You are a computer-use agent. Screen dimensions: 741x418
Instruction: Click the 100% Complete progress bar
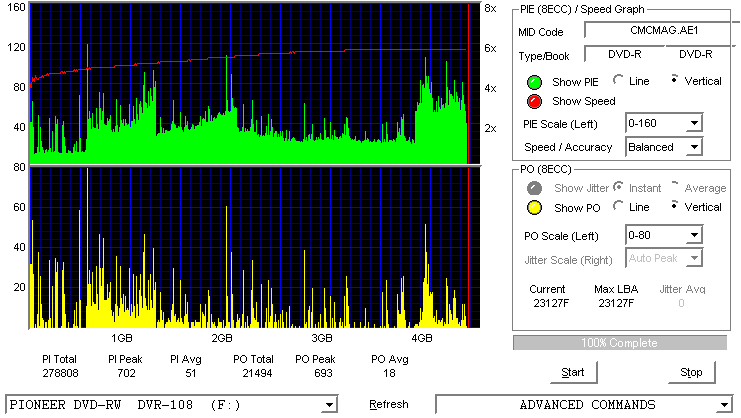coord(620,343)
